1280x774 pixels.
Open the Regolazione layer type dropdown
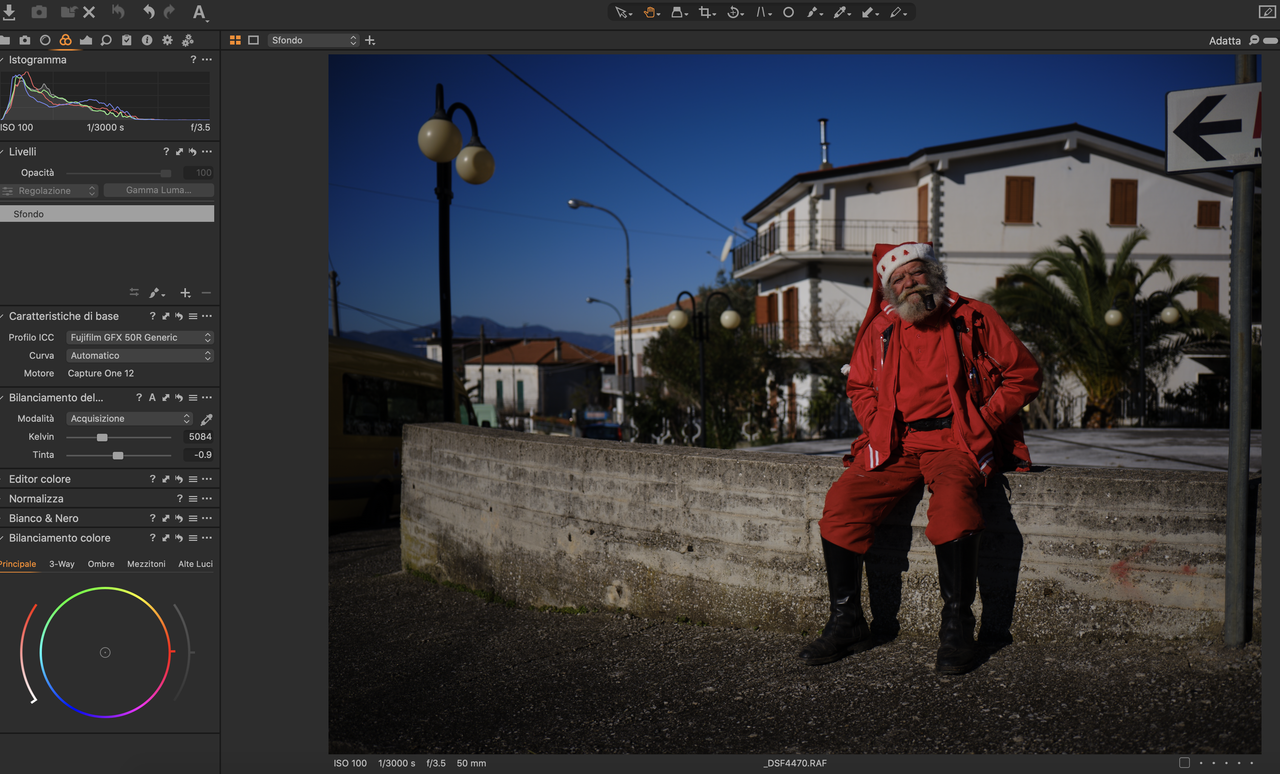point(50,191)
